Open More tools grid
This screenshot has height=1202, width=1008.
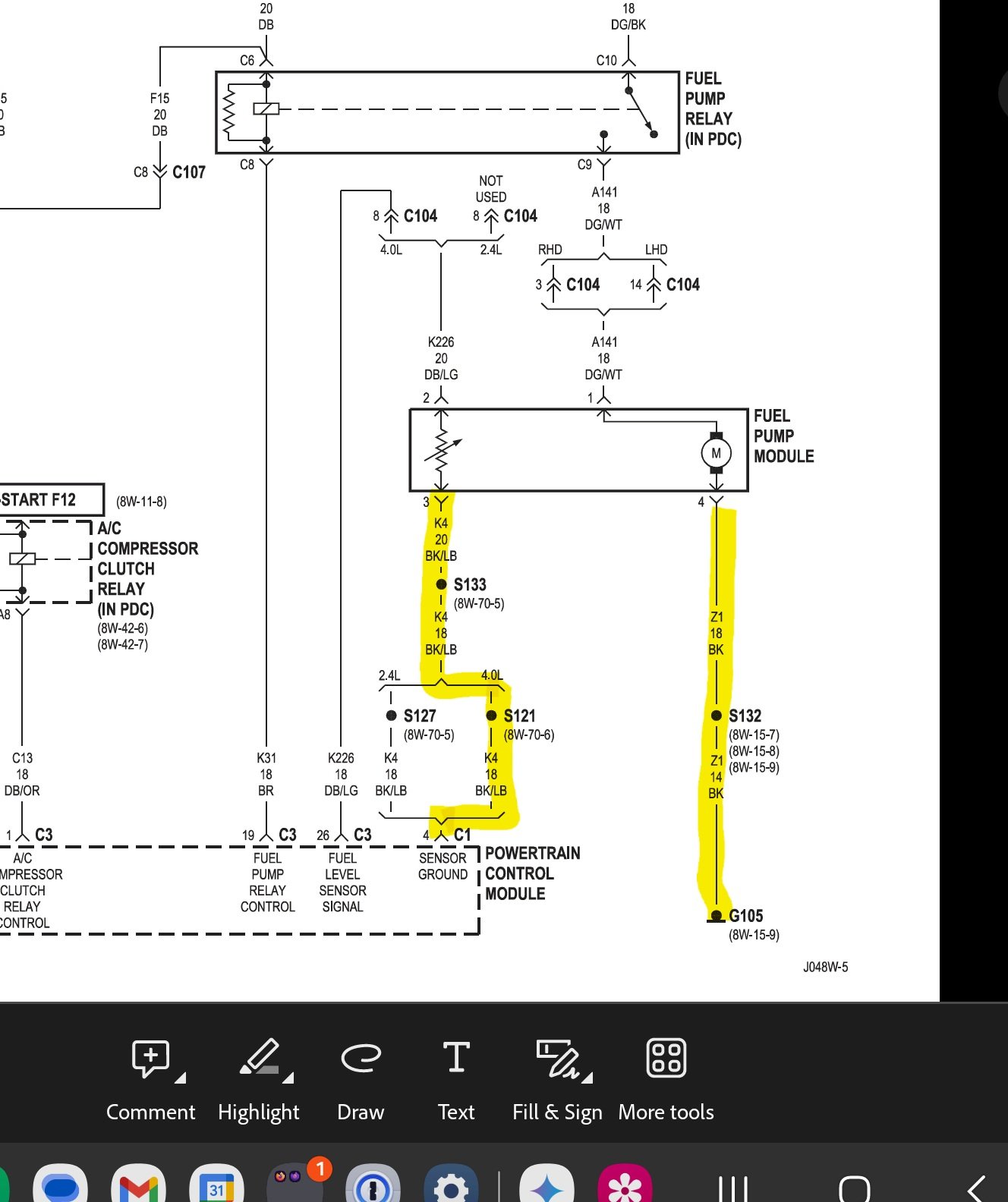point(666,1079)
